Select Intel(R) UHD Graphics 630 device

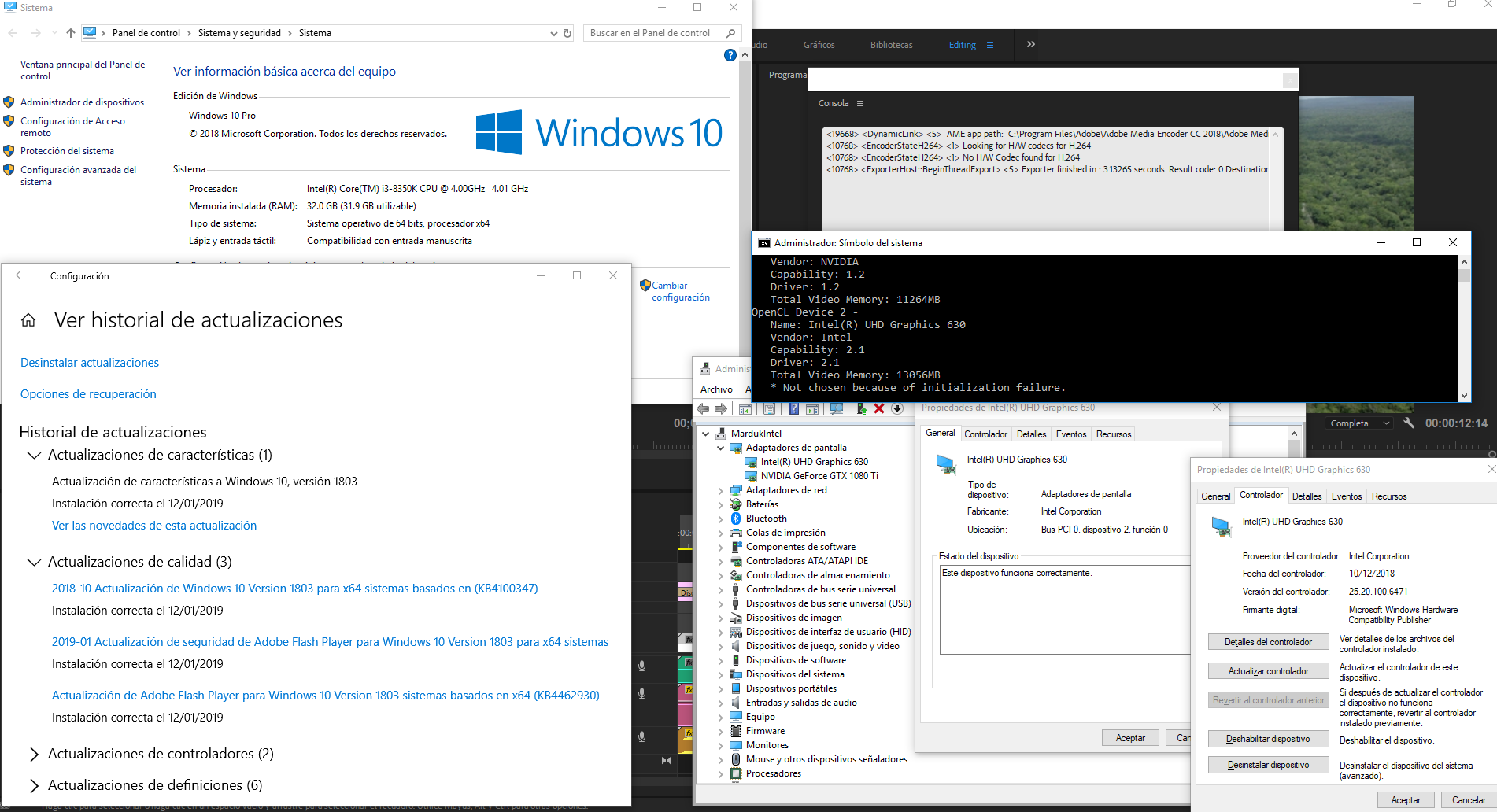coord(815,462)
